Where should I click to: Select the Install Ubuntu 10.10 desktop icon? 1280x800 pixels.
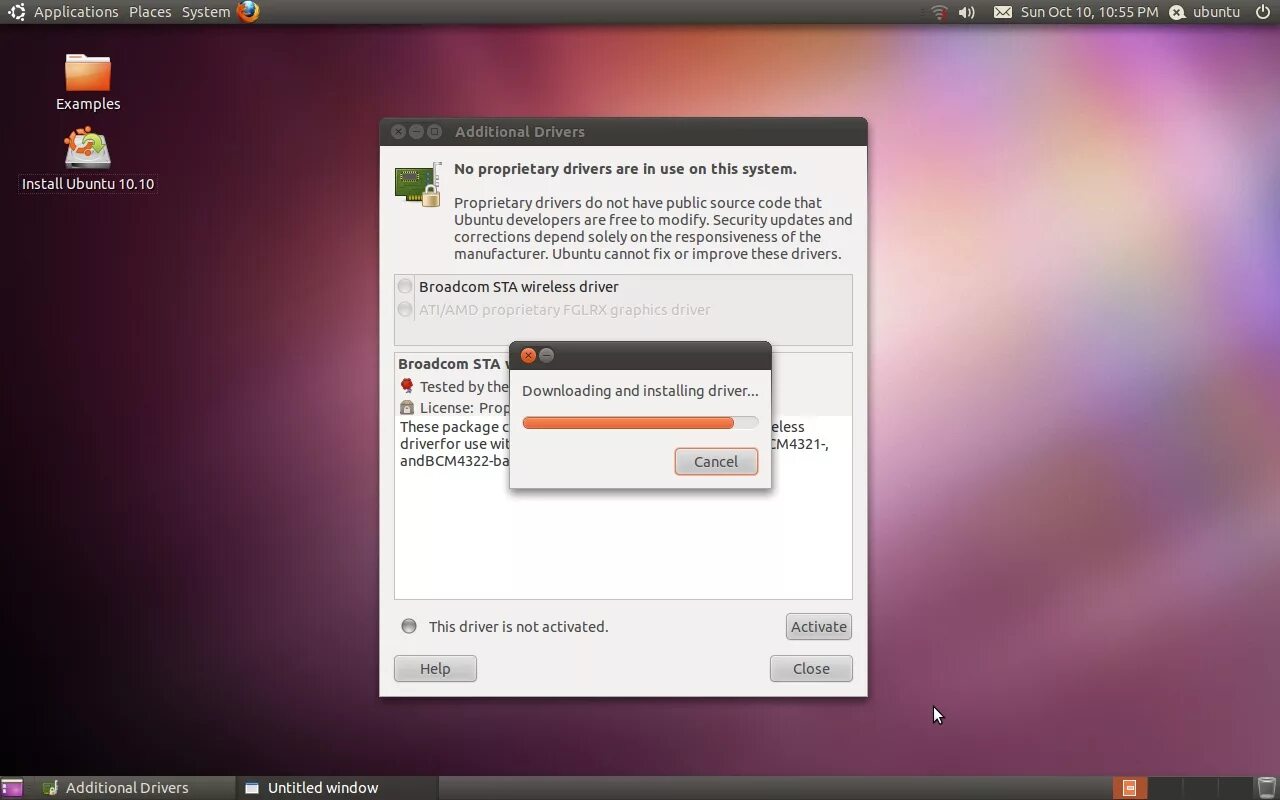(88, 160)
